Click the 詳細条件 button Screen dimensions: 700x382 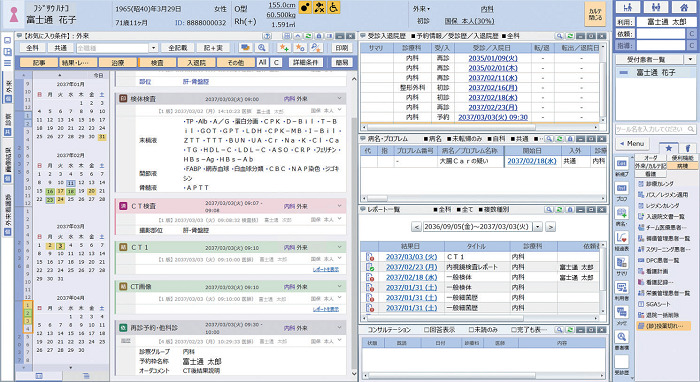(x=306, y=62)
